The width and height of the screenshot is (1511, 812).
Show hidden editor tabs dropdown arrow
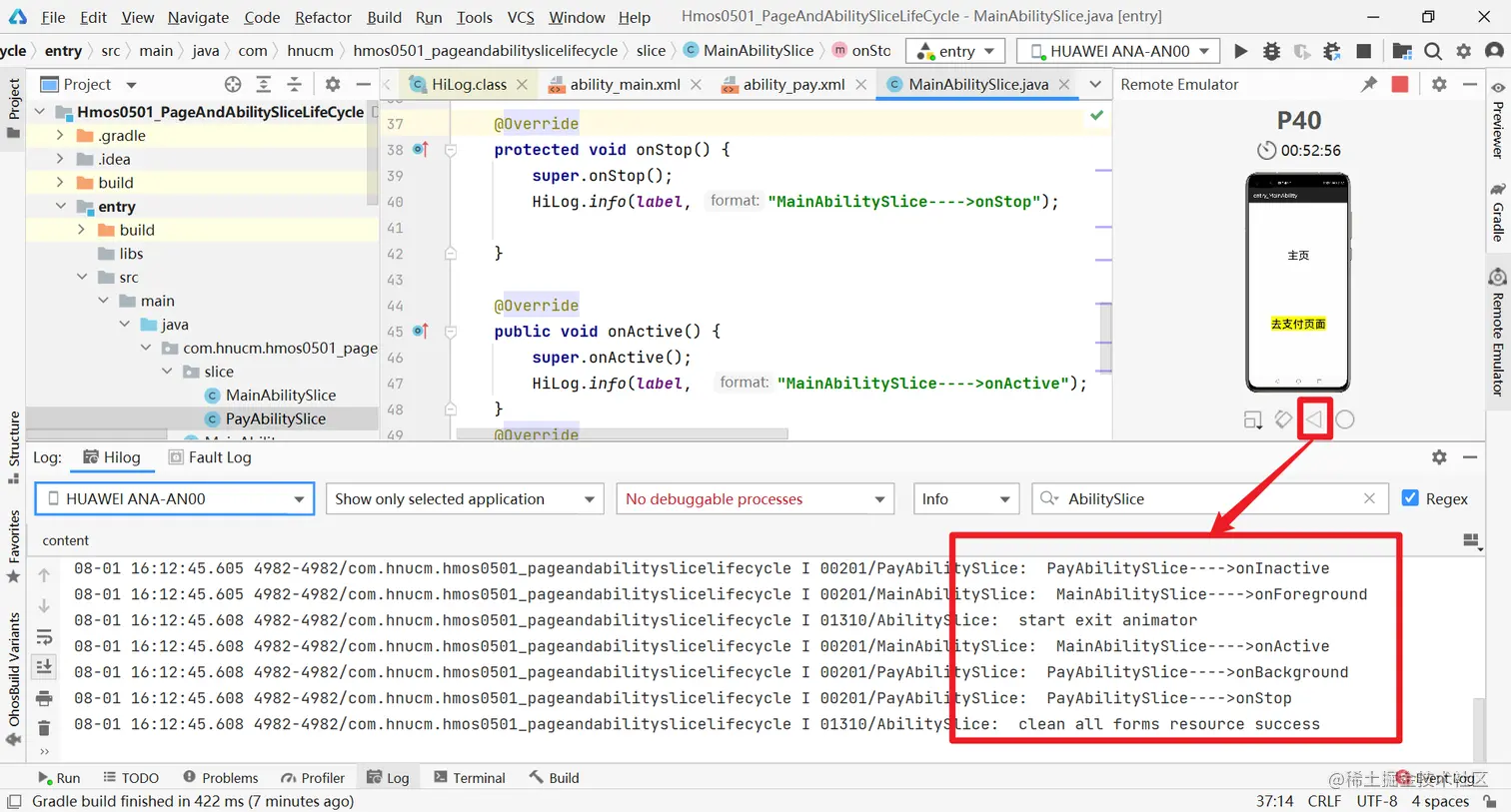(x=1095, y=84)
